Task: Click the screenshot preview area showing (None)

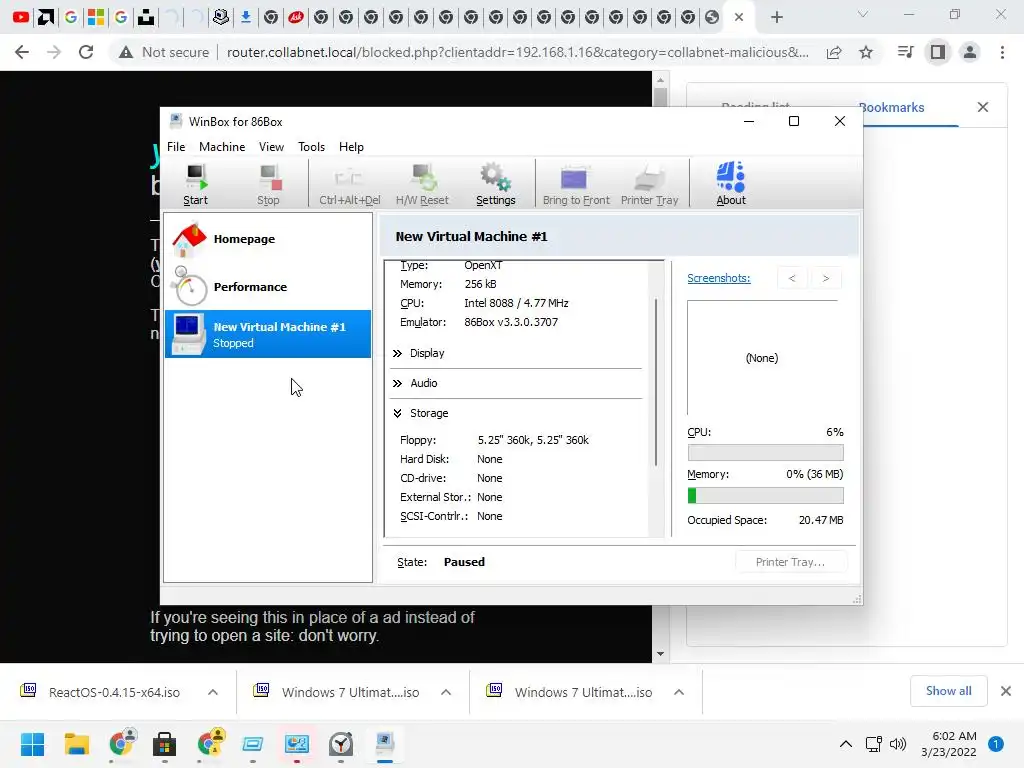Action: point(762,358)
